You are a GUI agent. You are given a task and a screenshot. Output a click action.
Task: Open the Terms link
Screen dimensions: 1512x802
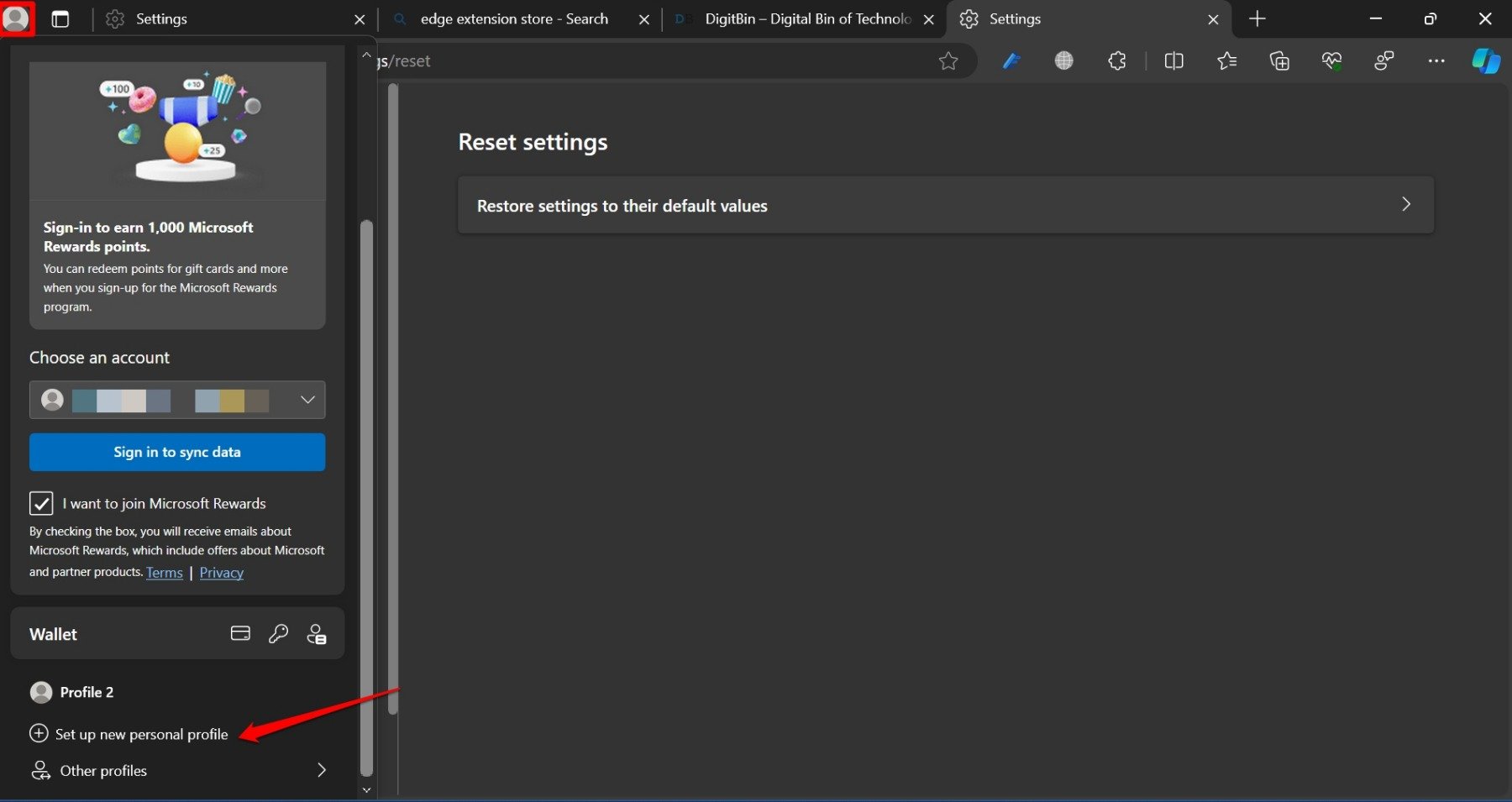point(165,573)
